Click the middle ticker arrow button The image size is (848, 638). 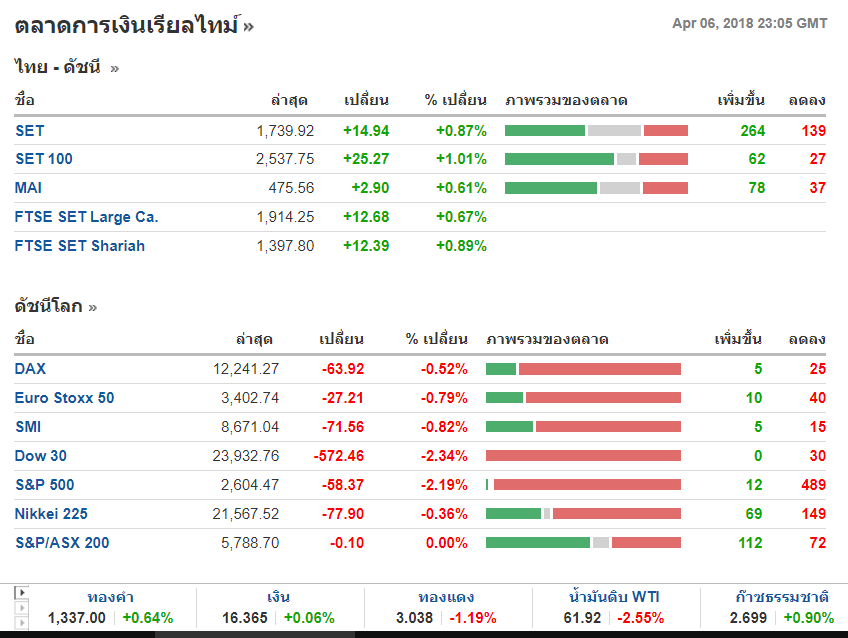coord(21,607)
